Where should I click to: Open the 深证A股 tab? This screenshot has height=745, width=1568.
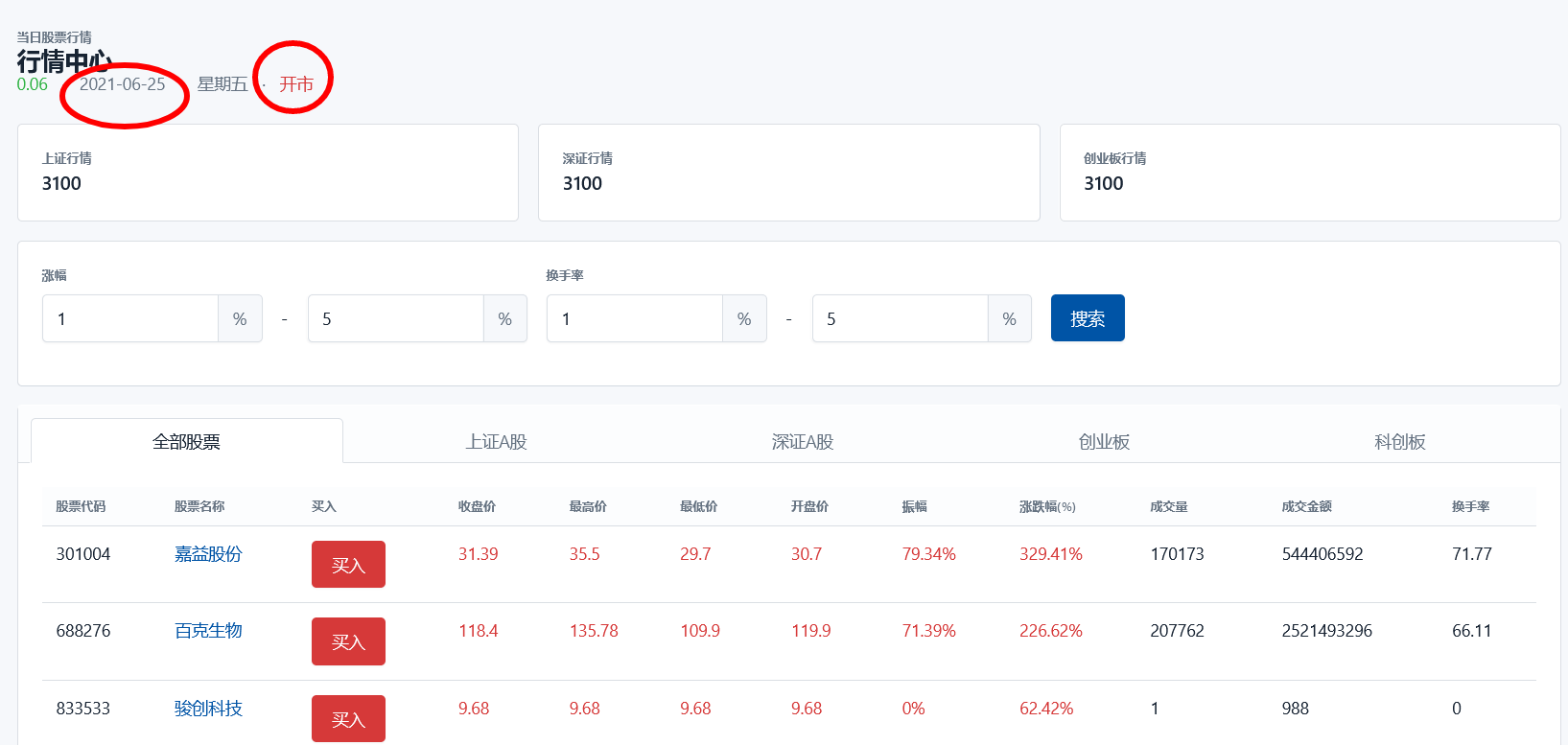pos(803,442)
